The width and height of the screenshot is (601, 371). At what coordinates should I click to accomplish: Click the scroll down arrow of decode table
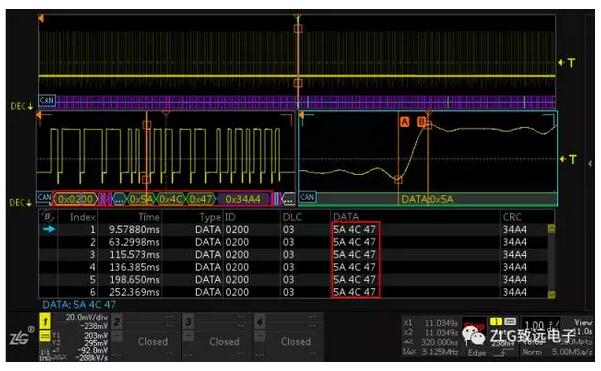pos(552,294)
